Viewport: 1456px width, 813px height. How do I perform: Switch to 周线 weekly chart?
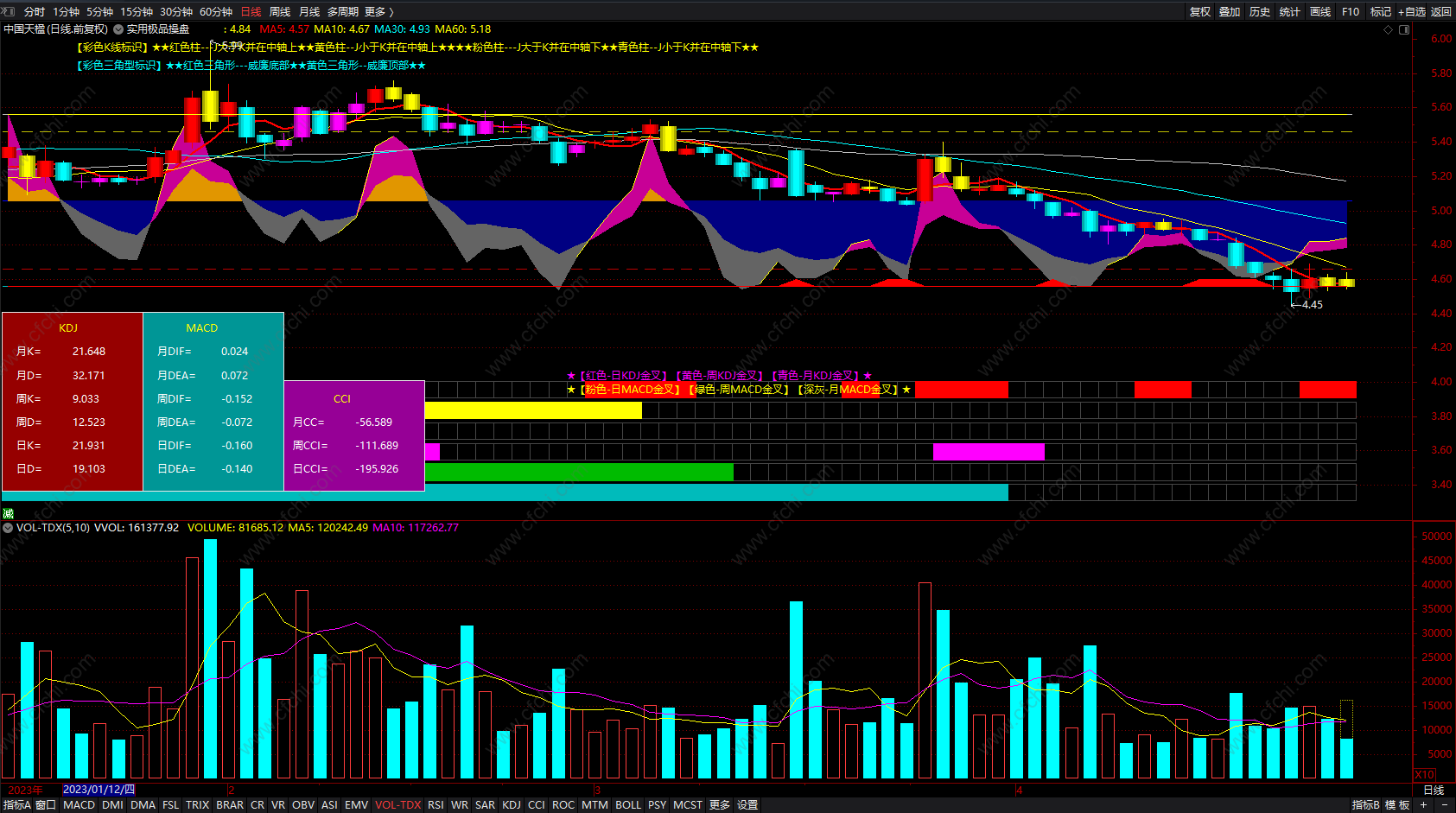point(280,11)
